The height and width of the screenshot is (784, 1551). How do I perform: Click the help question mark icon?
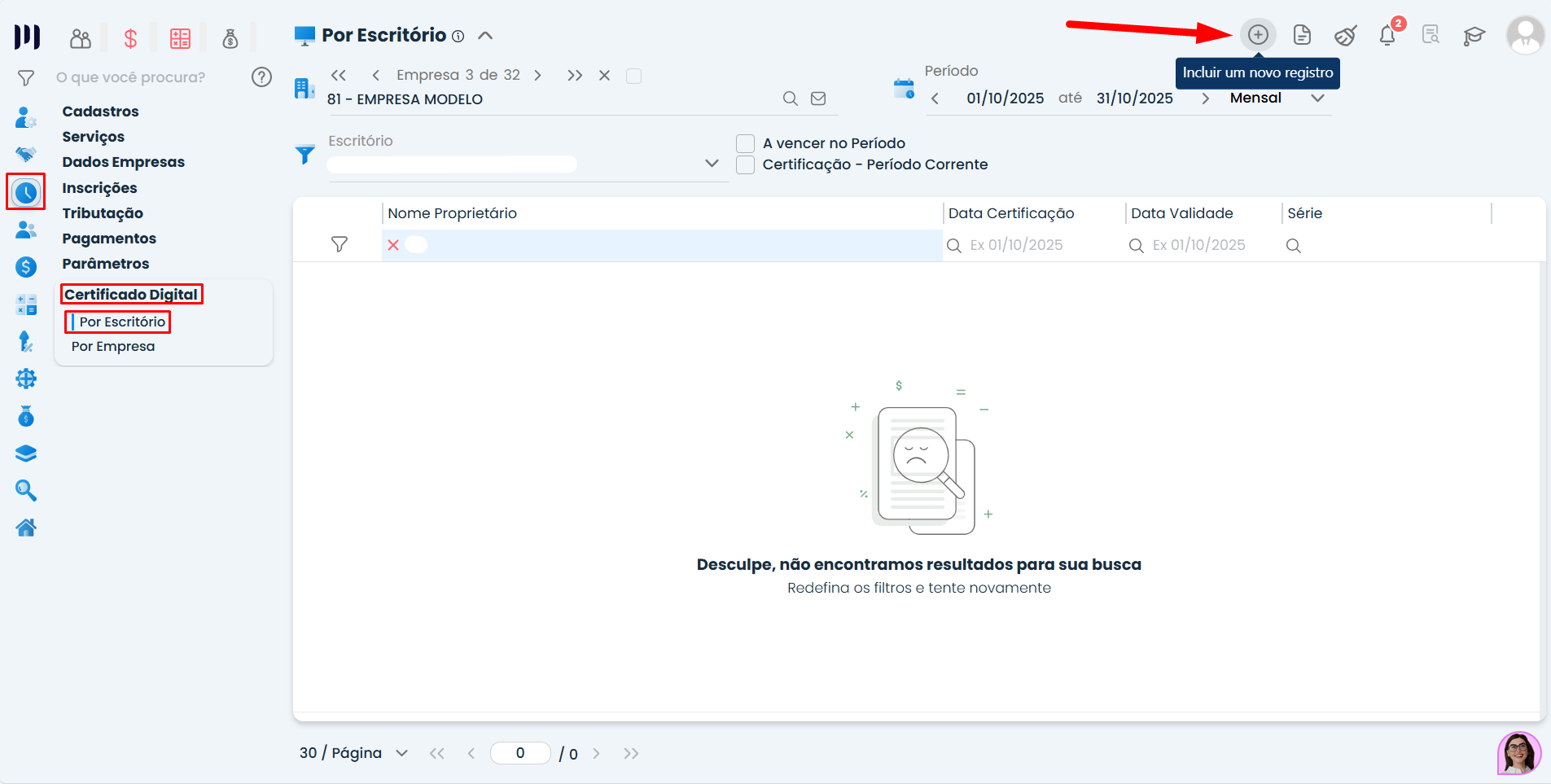click(x=261, y=77)
